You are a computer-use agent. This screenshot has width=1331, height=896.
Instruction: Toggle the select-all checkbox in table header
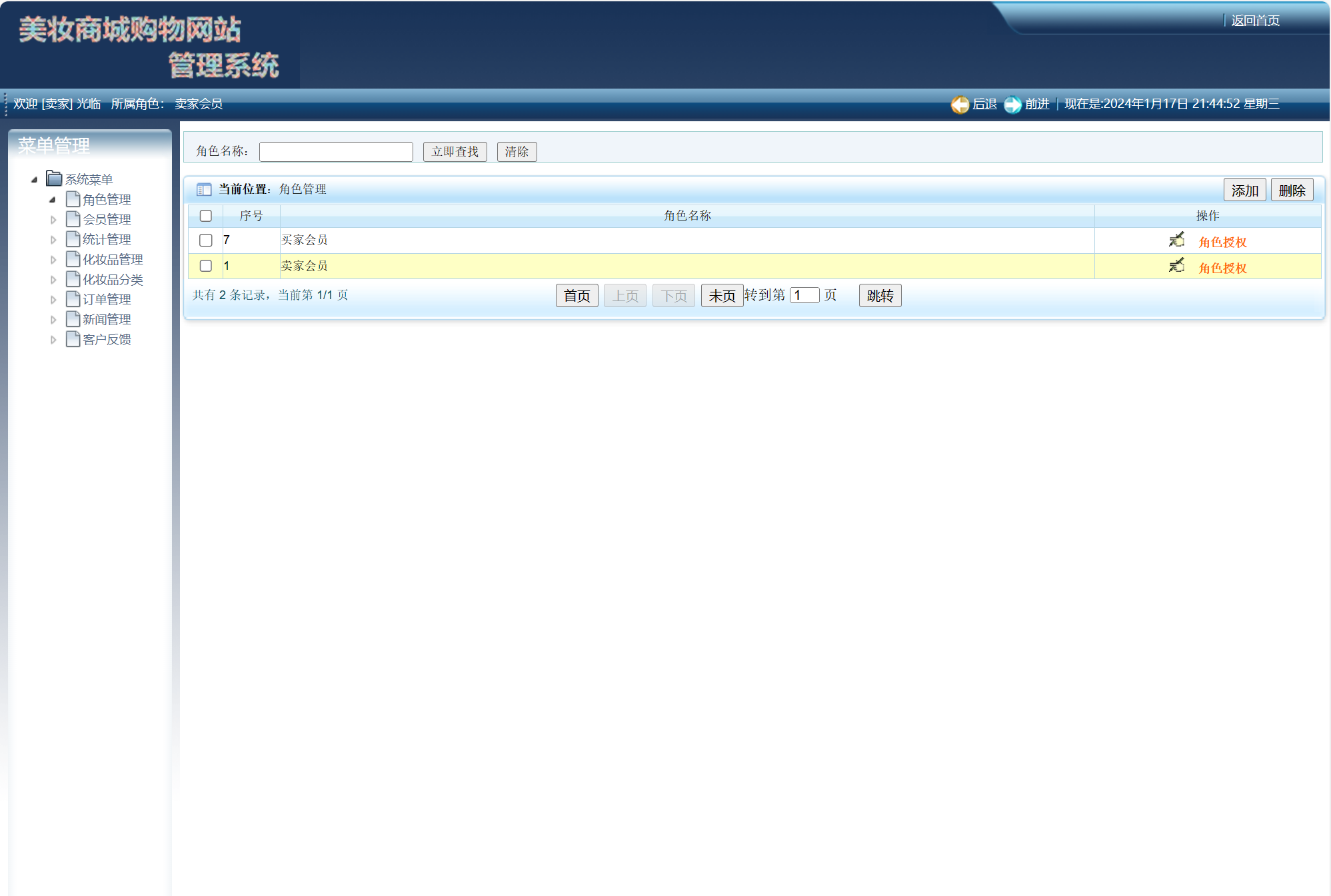[x=205, y=216]
